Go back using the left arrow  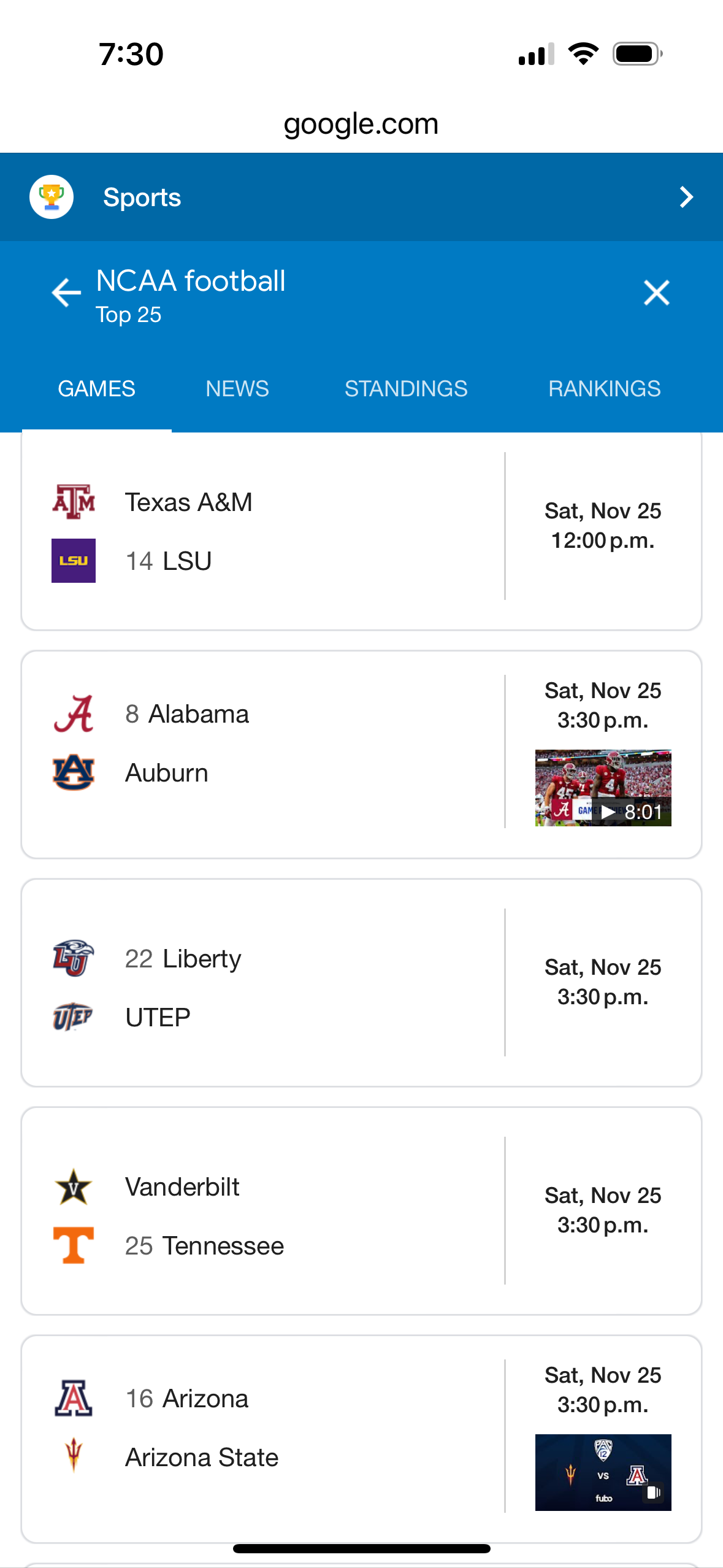tap(66, 293)
